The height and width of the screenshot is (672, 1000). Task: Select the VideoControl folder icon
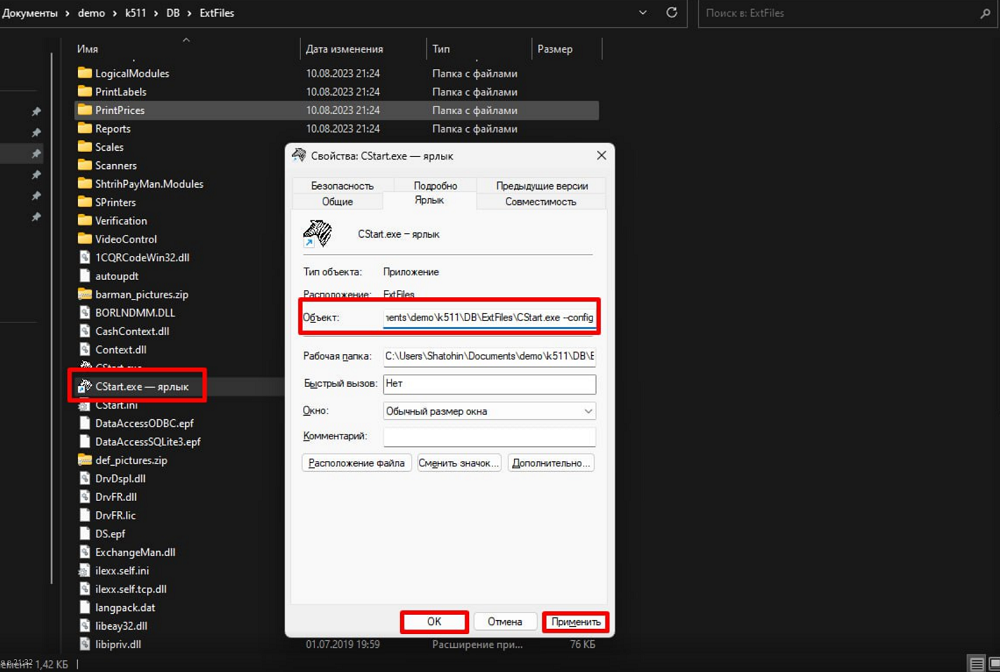[84, 240]
